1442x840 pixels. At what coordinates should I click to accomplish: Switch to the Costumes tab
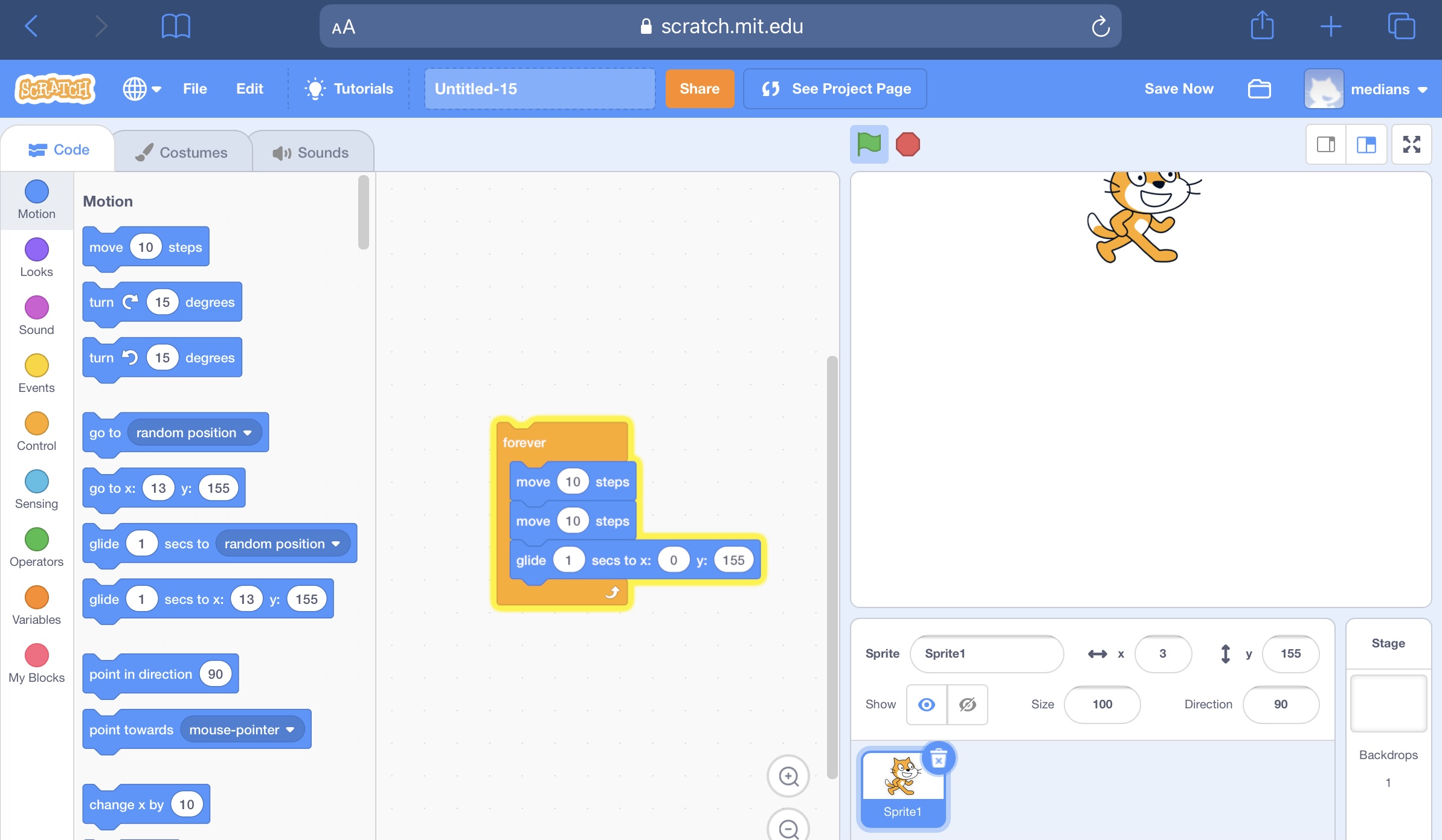(x=182, y=152)
